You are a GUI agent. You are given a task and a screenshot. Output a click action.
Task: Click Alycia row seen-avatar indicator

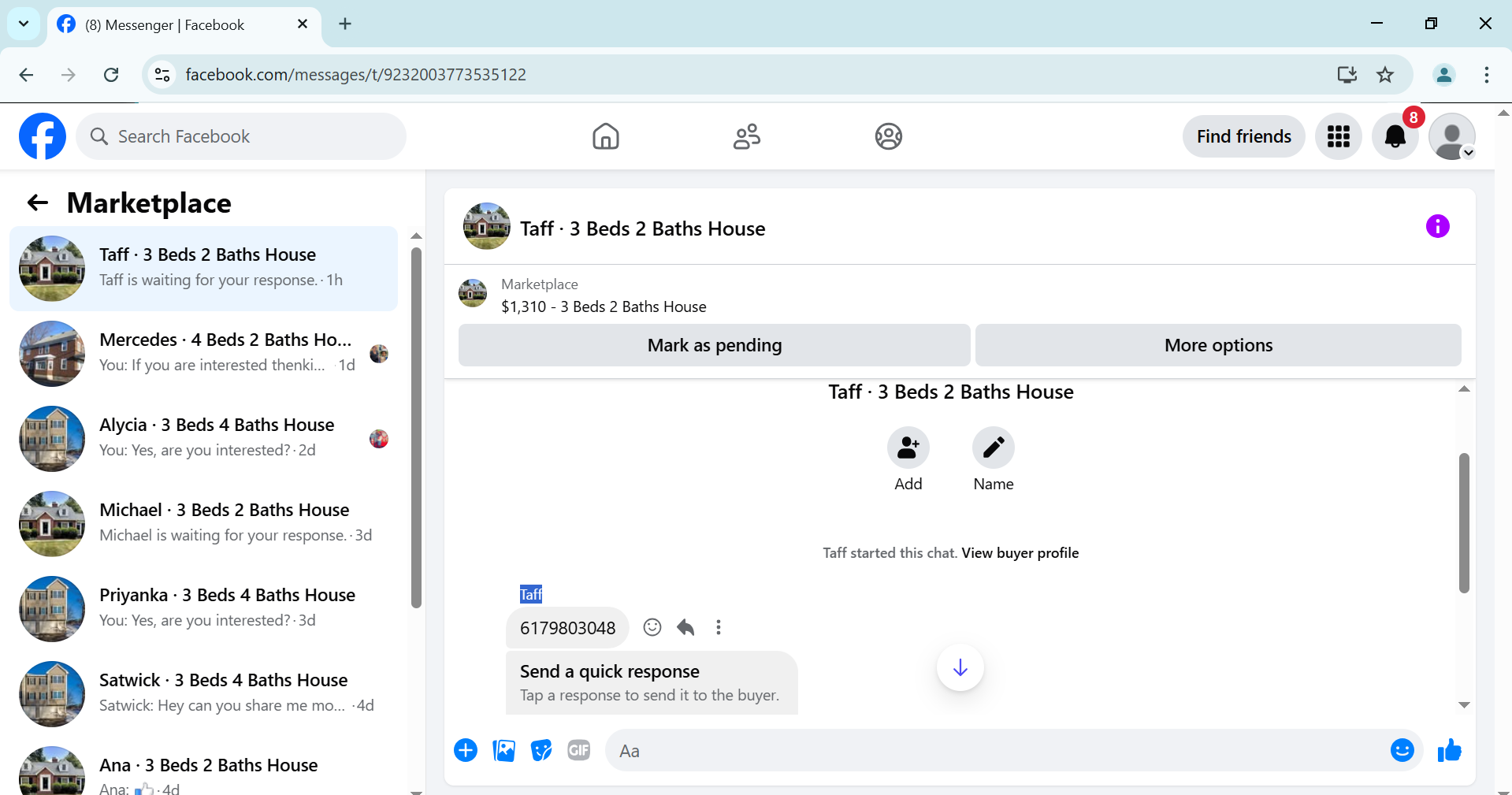coord(379,439)
